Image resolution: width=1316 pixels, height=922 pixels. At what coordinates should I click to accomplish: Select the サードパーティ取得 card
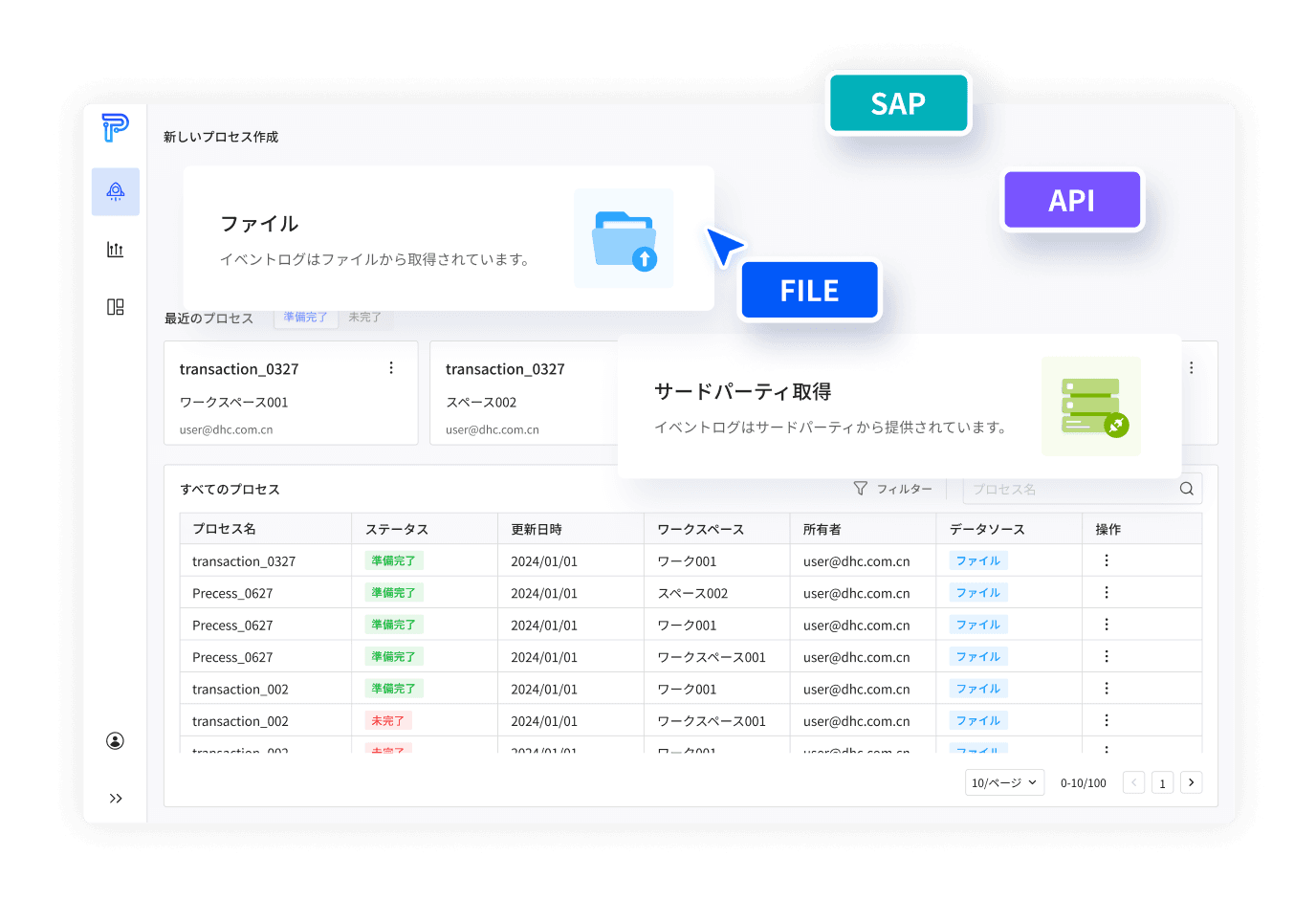tap(900, 406)
